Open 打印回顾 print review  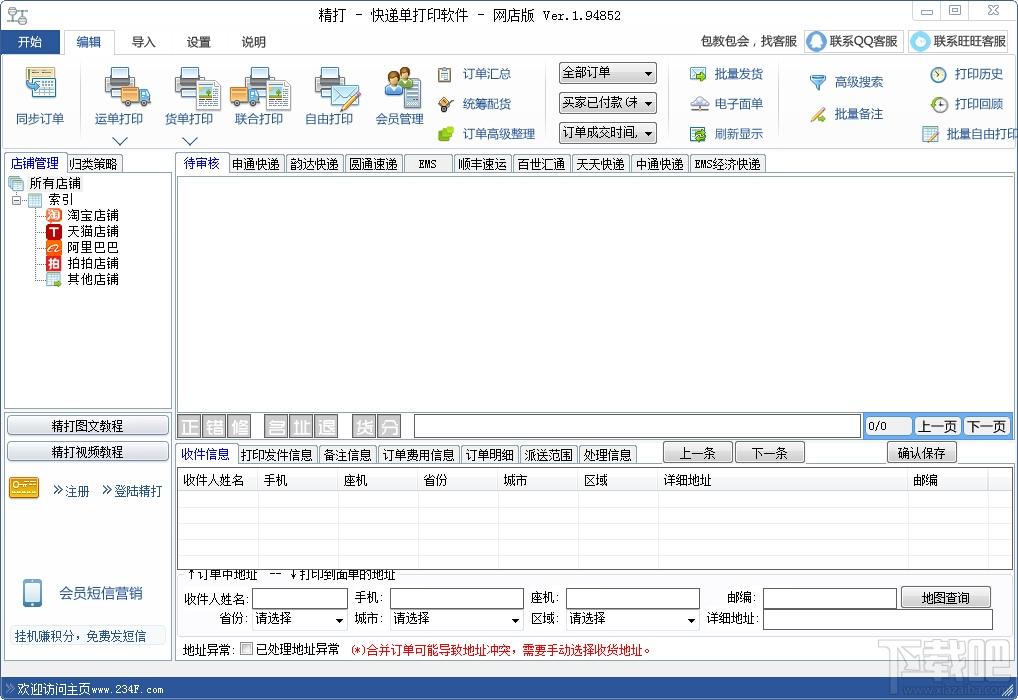967,104
